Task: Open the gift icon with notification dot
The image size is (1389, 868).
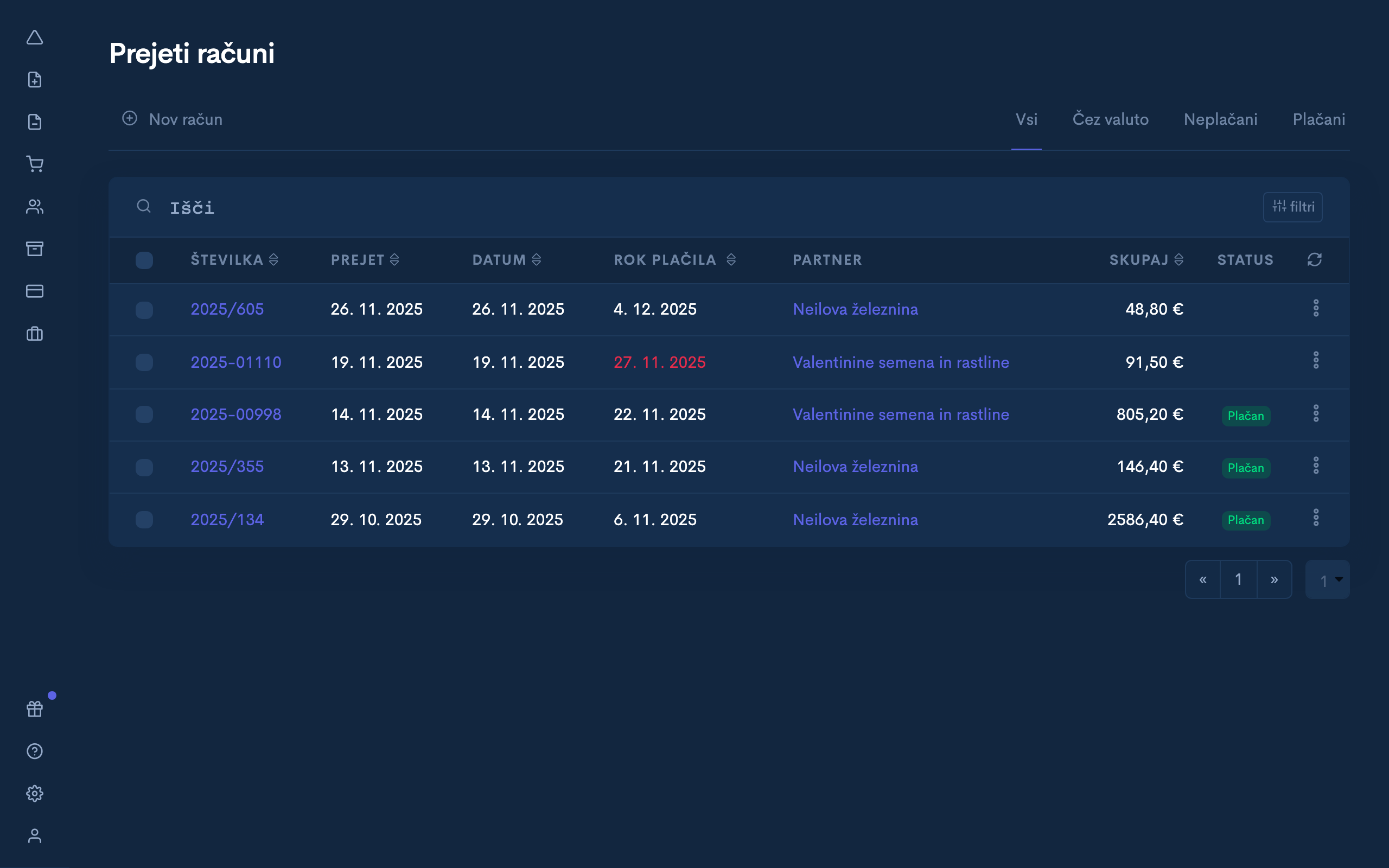Action: [35, 709]
